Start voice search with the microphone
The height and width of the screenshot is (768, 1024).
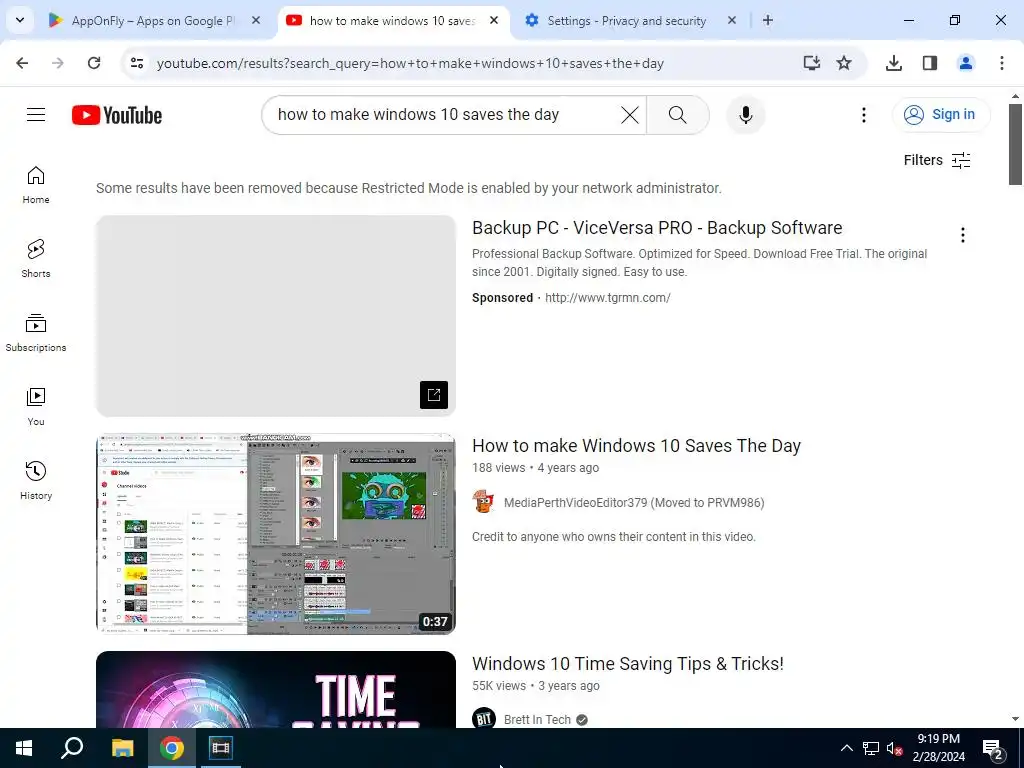[745, 115]
